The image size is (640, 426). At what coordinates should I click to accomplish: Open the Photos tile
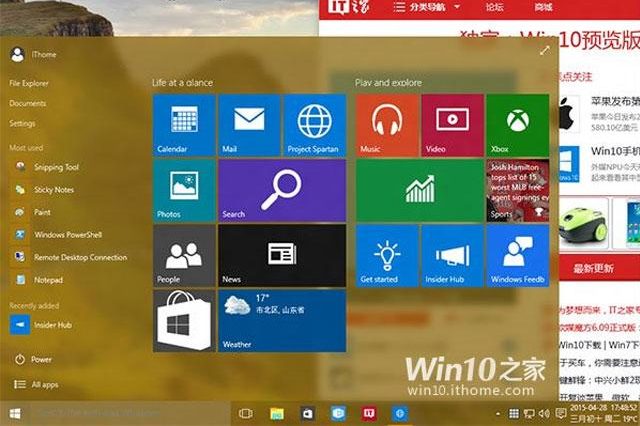coord(184,191)
